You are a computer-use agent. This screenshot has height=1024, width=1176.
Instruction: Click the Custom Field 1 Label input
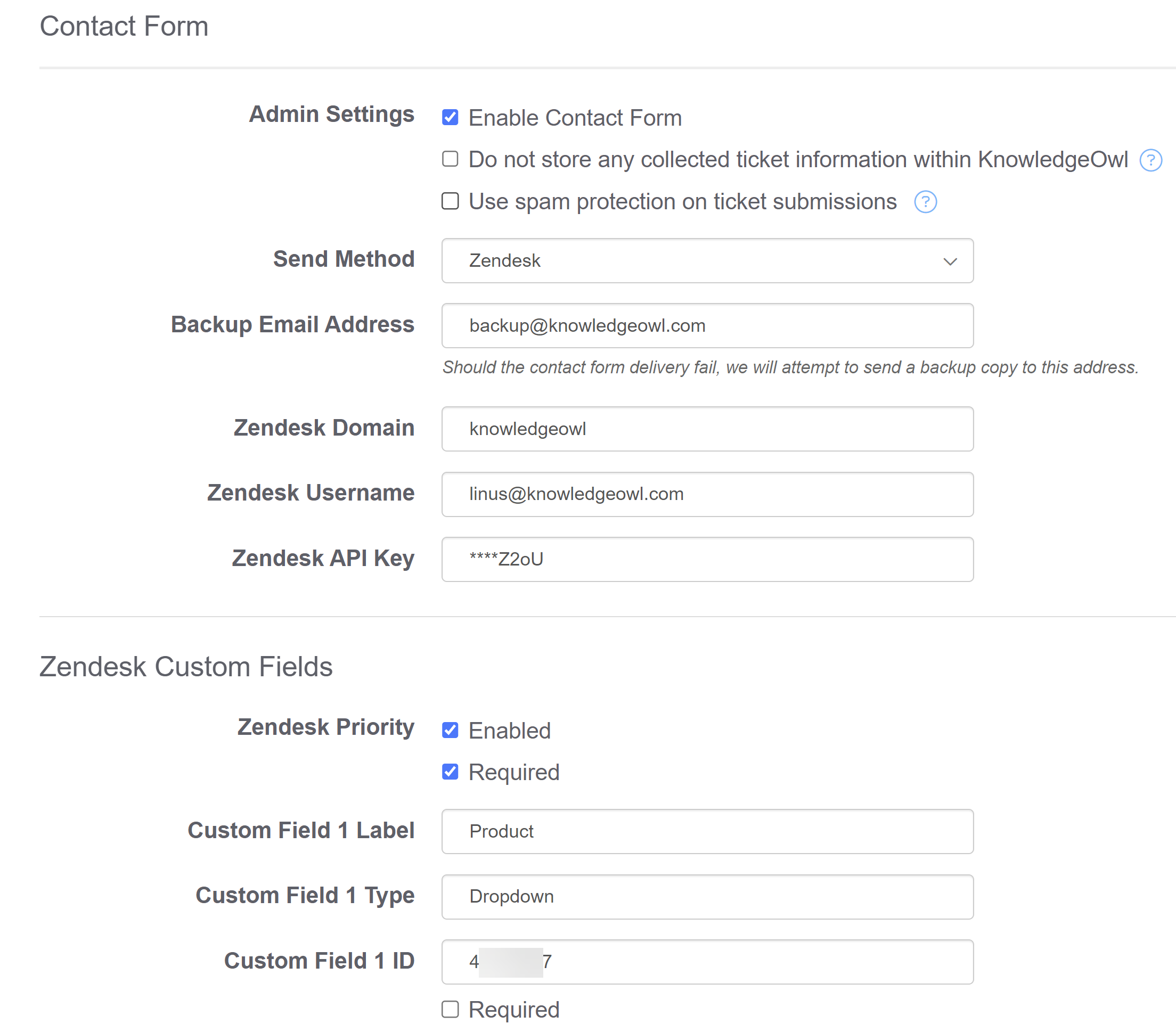pyautogui.click(x=706, y=831)
